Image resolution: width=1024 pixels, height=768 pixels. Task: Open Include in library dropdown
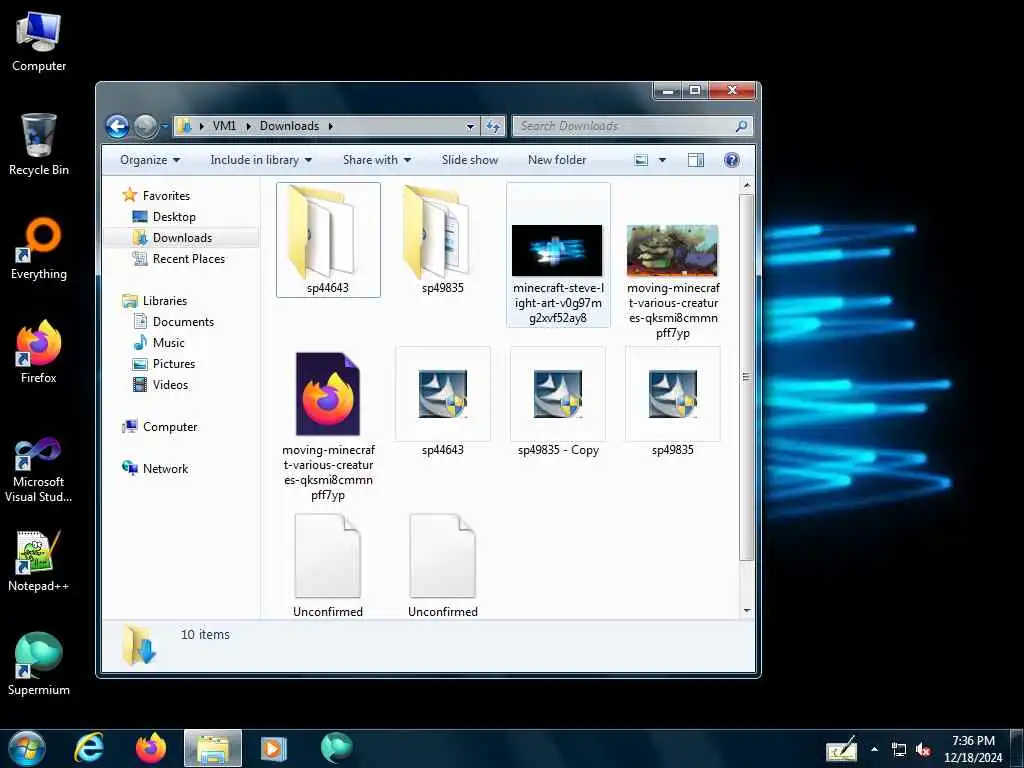click(261, 160)
